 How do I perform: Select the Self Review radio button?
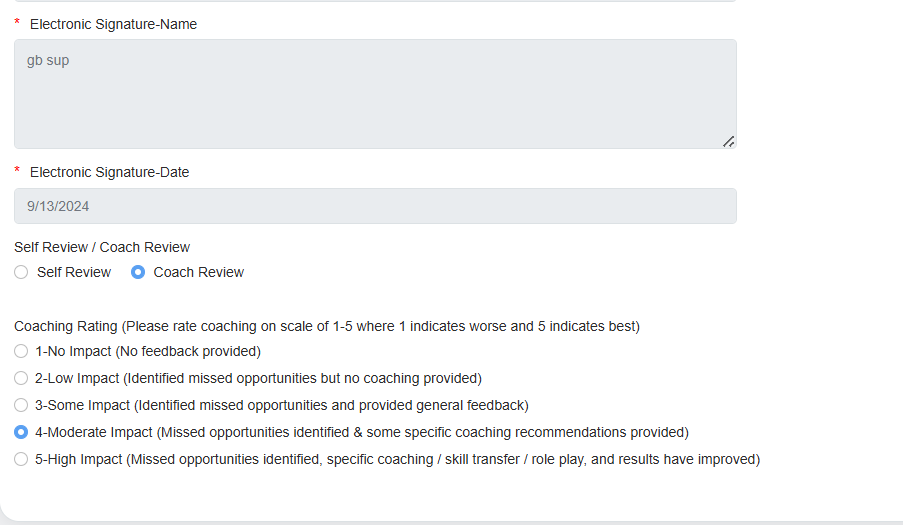point(21,272)
